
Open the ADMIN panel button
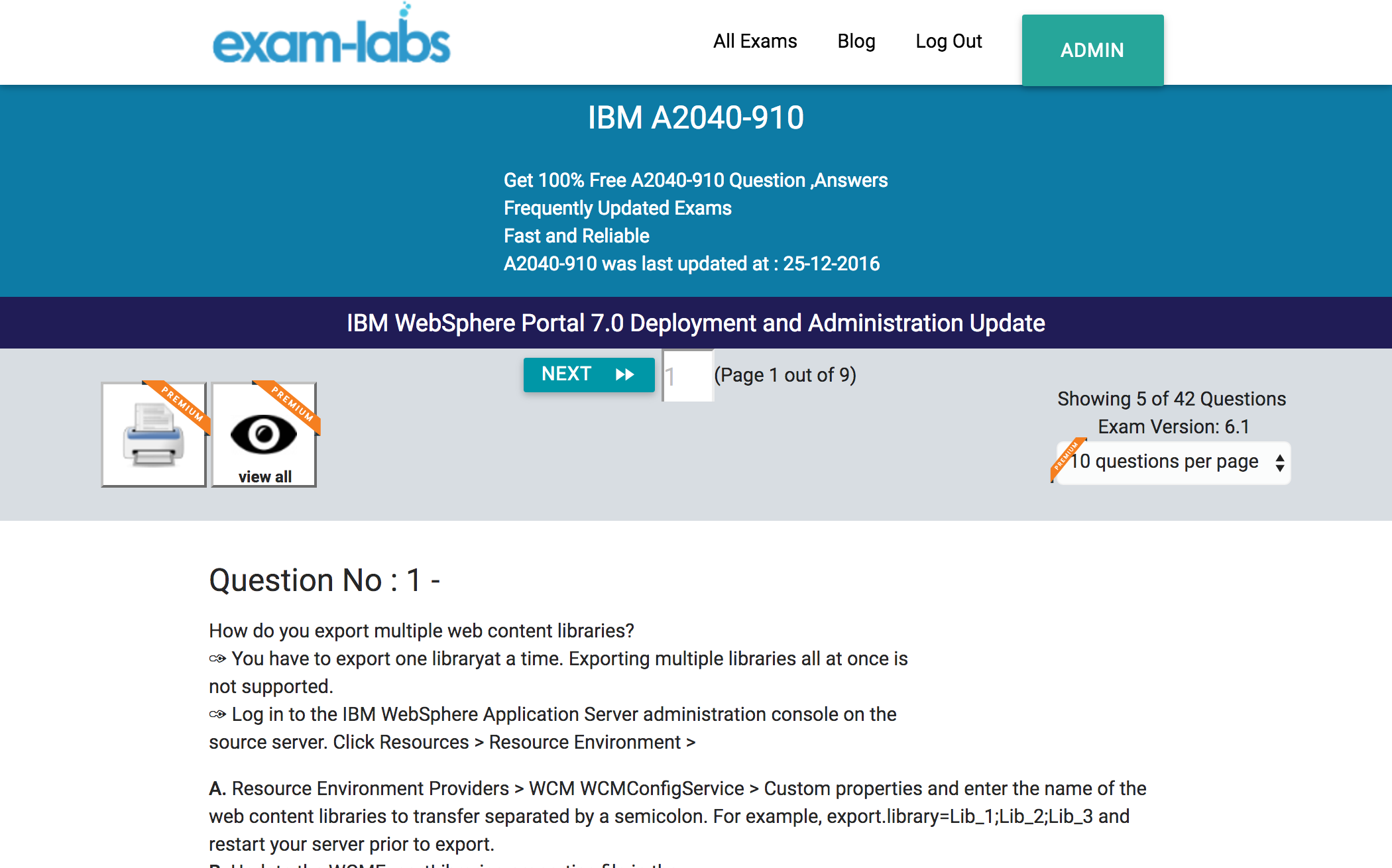tap(1092, 50)
